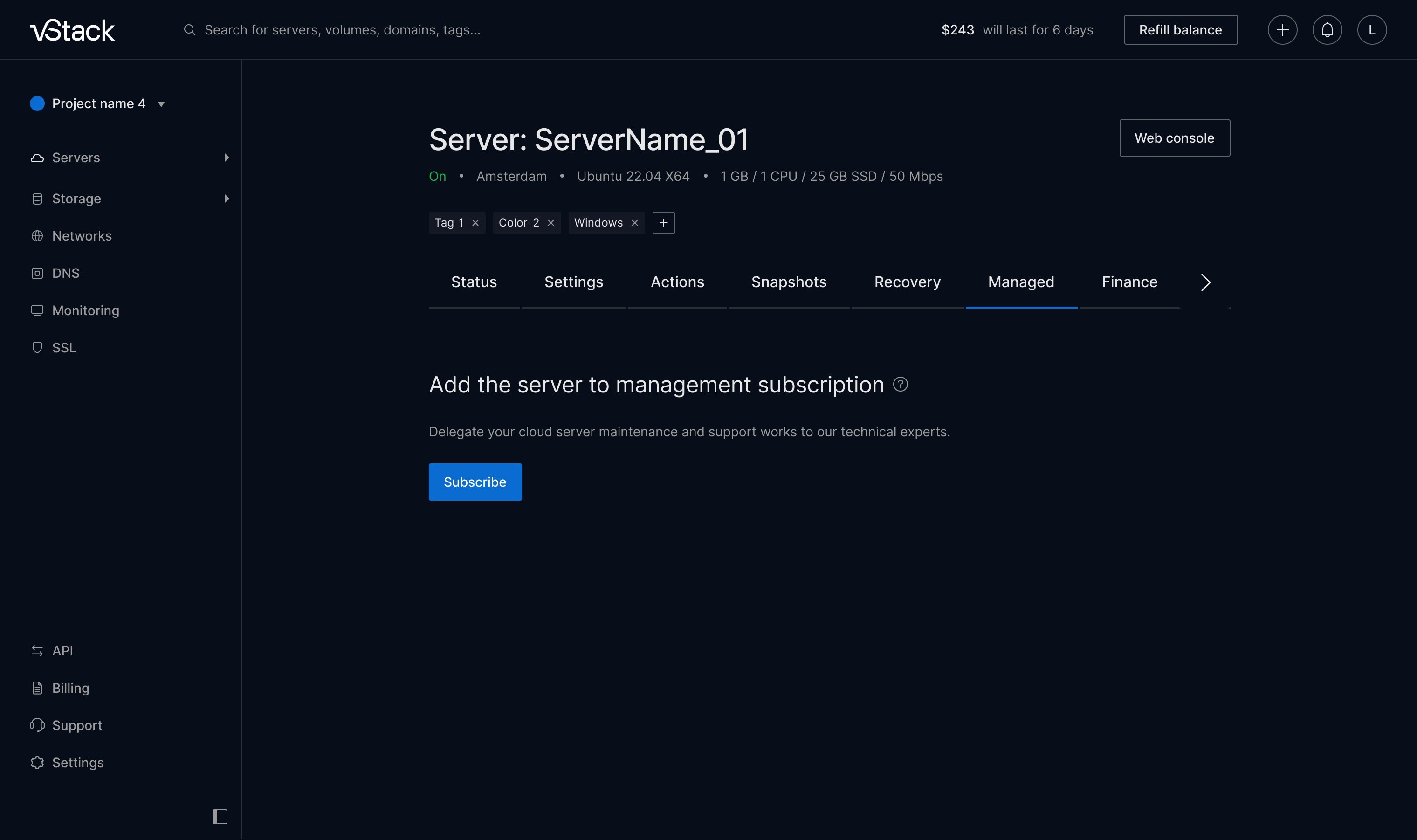This screenshot has height=840, width=1417.
Task: Select the Managed tab
Action: click(1021, 282)
